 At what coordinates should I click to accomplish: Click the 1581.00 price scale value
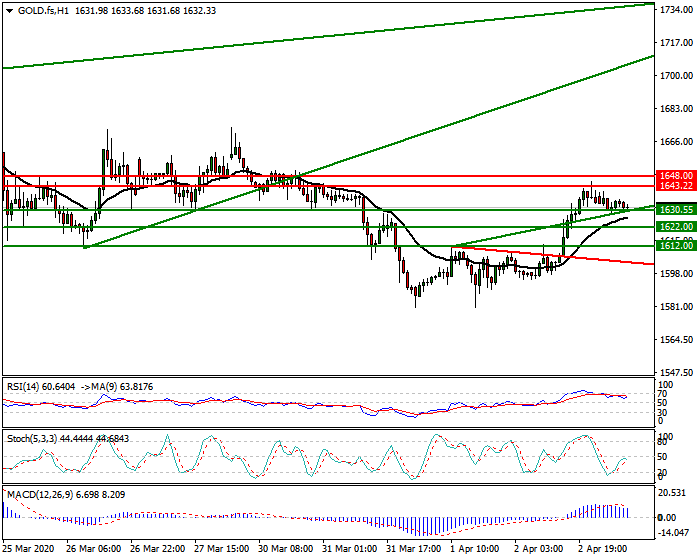(x=676, y=306)
